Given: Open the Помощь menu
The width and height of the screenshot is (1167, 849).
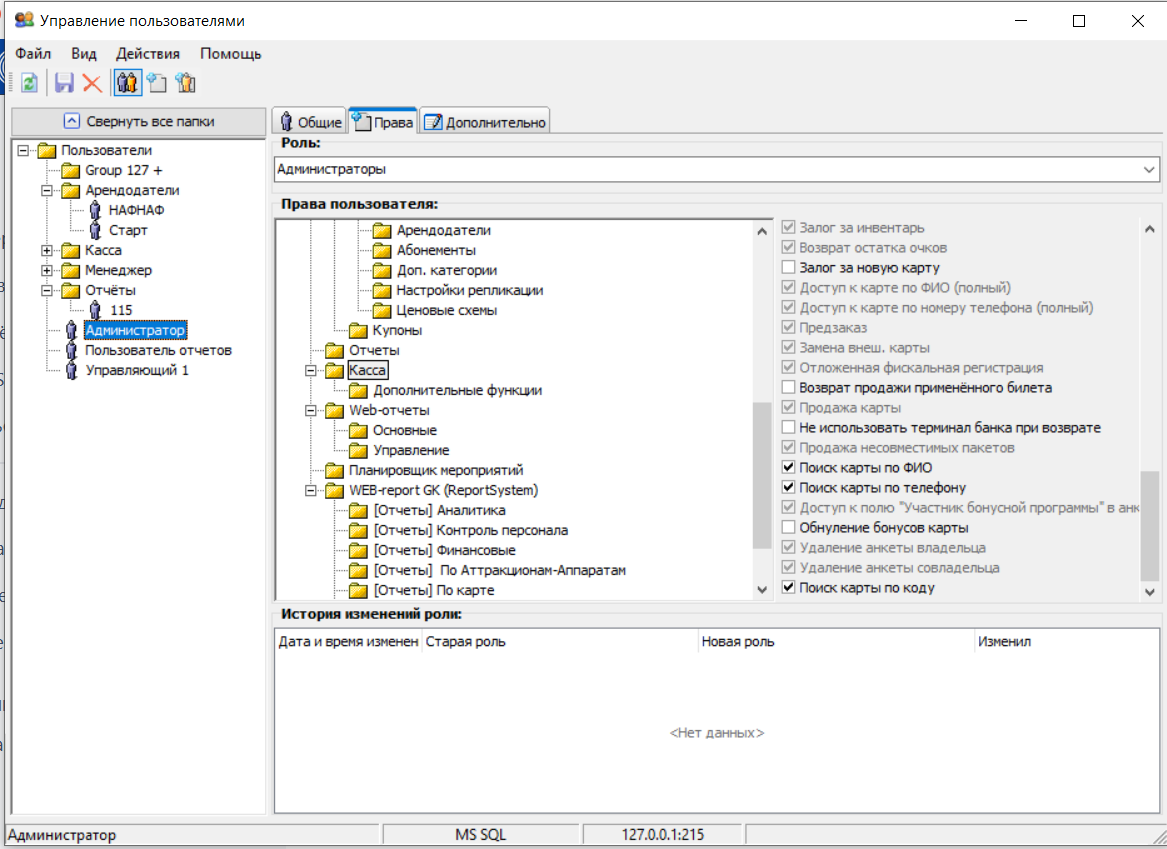Looking at the screenshot, I should [231, 54].
